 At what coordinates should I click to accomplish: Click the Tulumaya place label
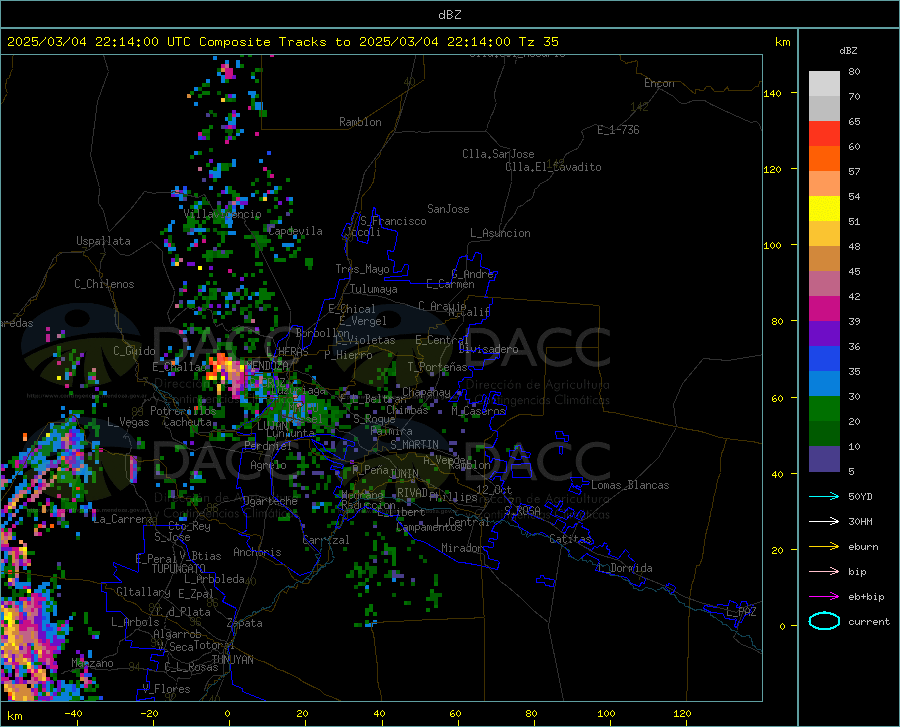coord(374,289)
